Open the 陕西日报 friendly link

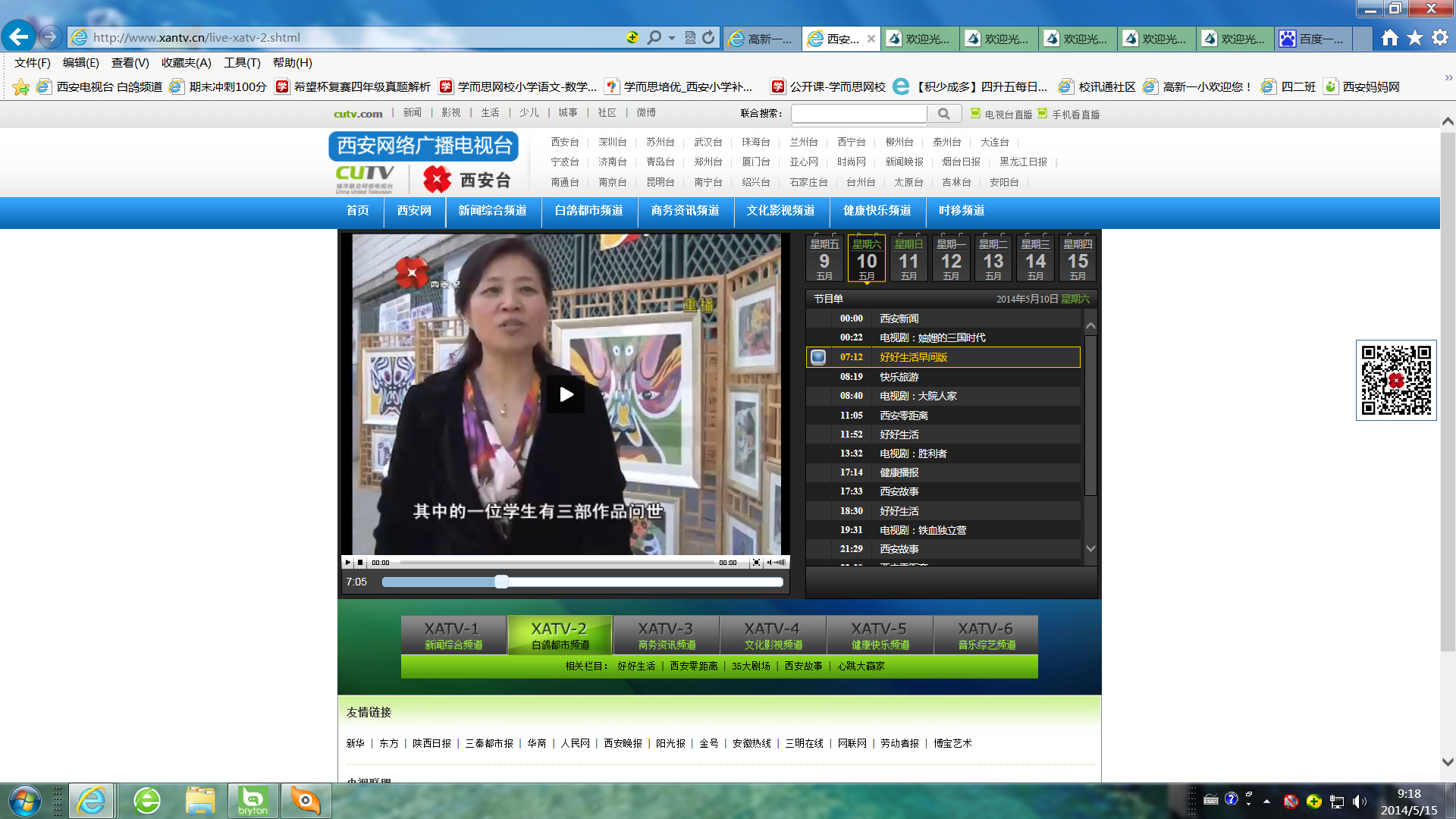point(431,744)
